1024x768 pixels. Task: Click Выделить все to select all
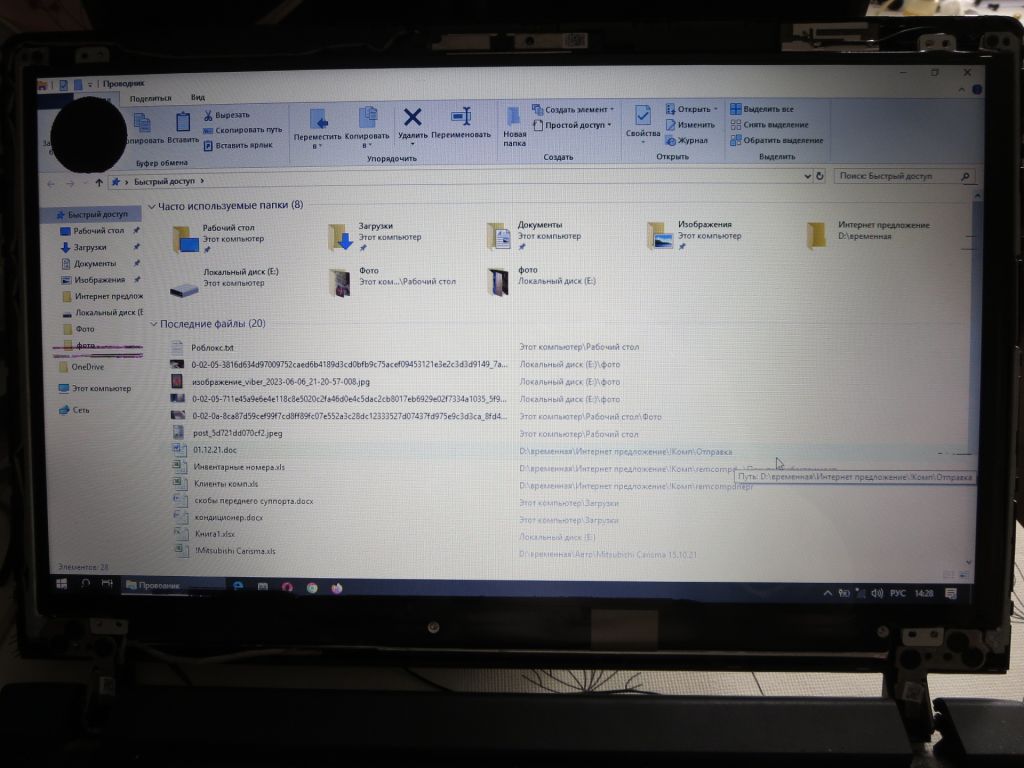pos(761,108)
